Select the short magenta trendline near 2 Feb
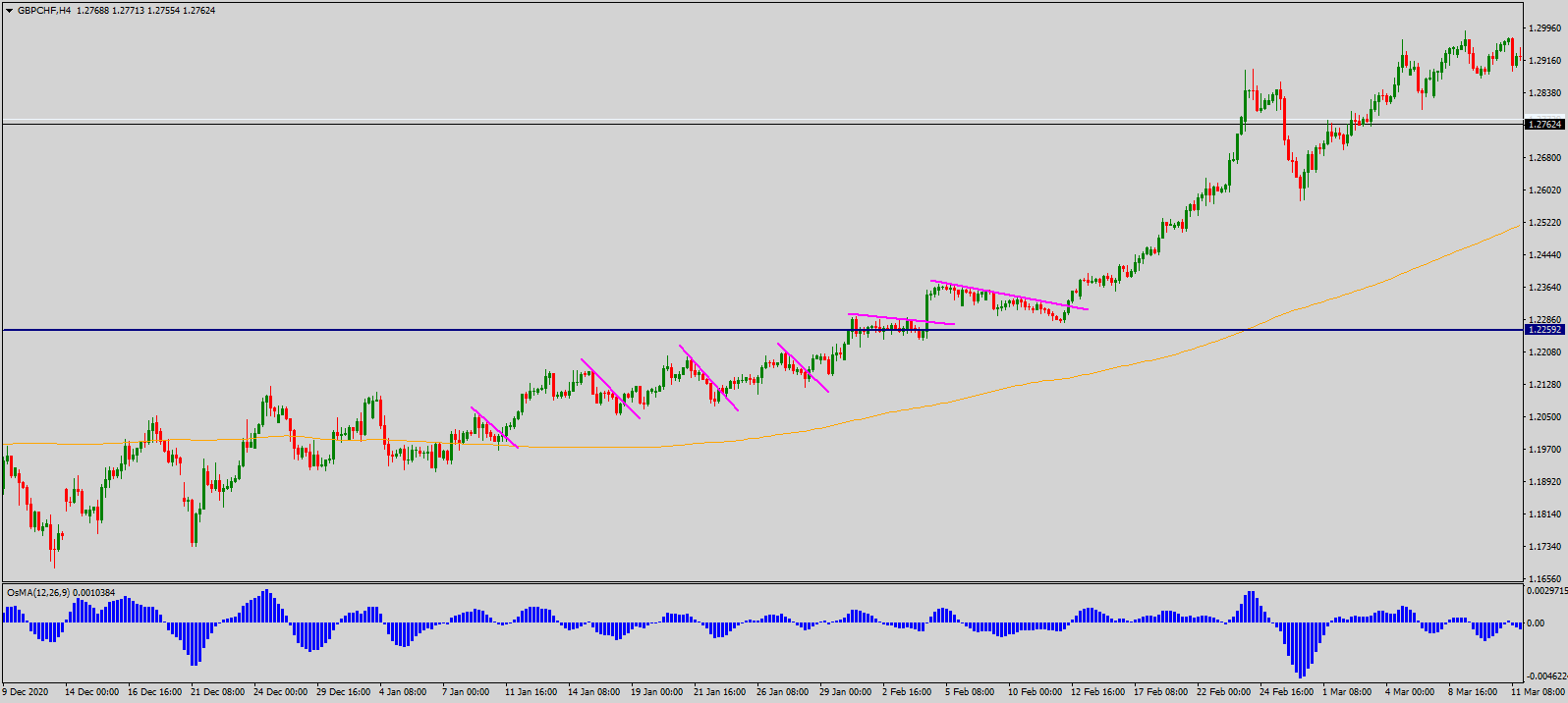Screen dimensions: 1568x703 (901, 319)
